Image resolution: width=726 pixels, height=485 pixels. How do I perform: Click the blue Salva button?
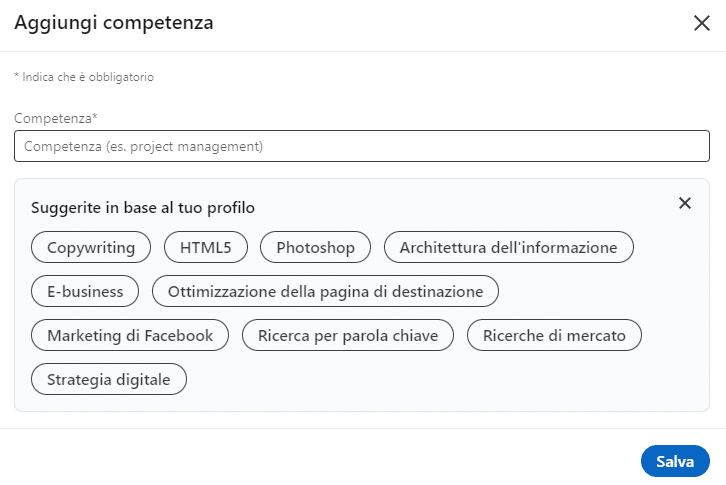675,461
